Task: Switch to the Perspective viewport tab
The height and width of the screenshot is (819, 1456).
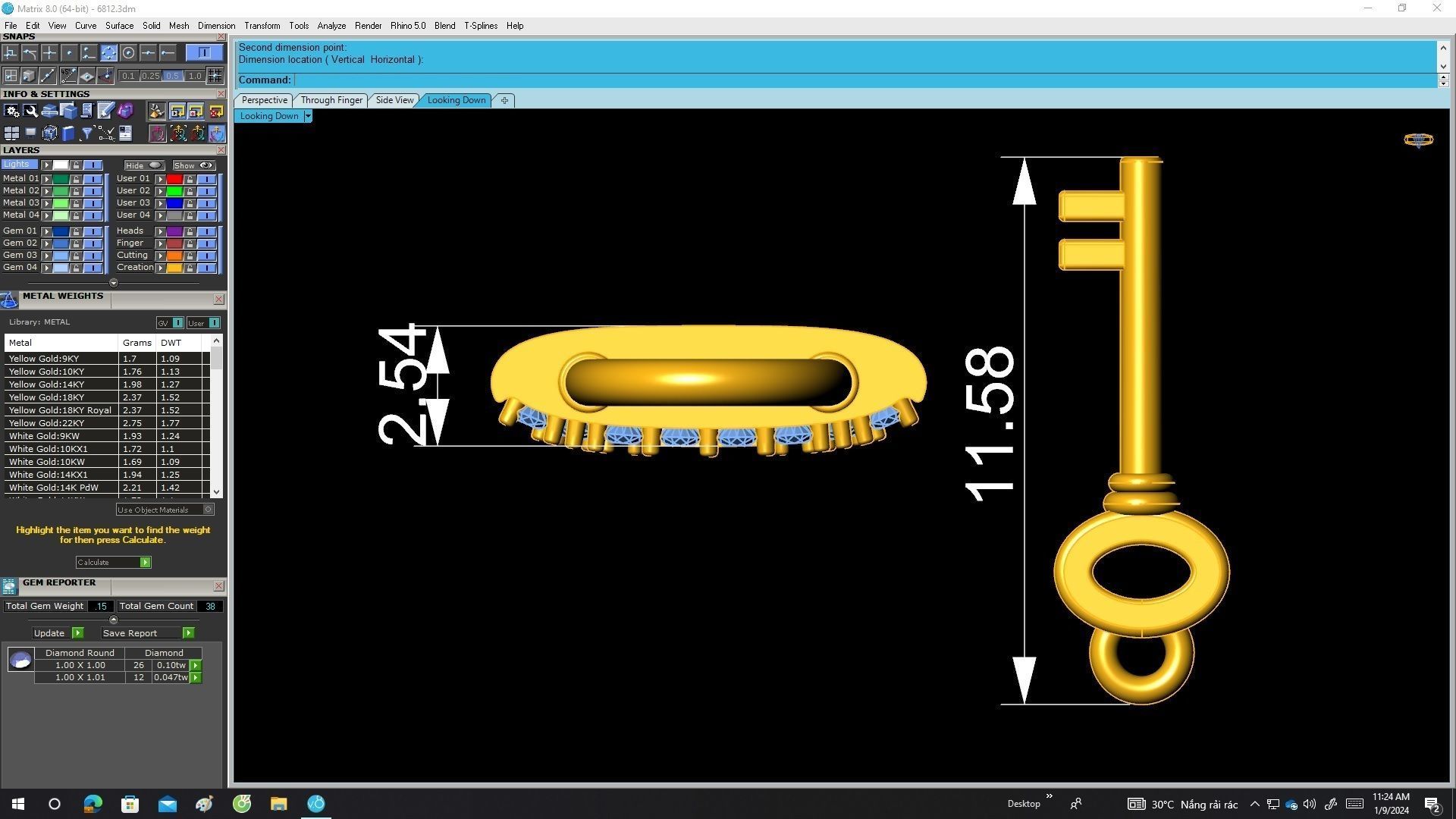Action: coord(264,100)
